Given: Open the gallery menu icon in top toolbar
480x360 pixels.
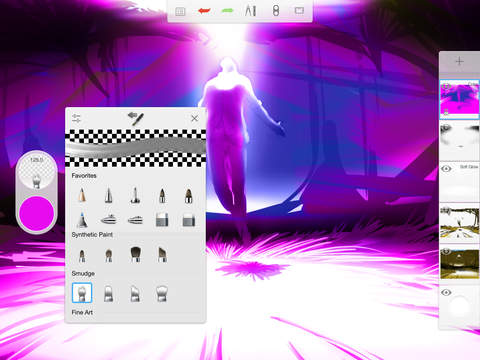Looking at the screenshot, I should coord(180,11).
